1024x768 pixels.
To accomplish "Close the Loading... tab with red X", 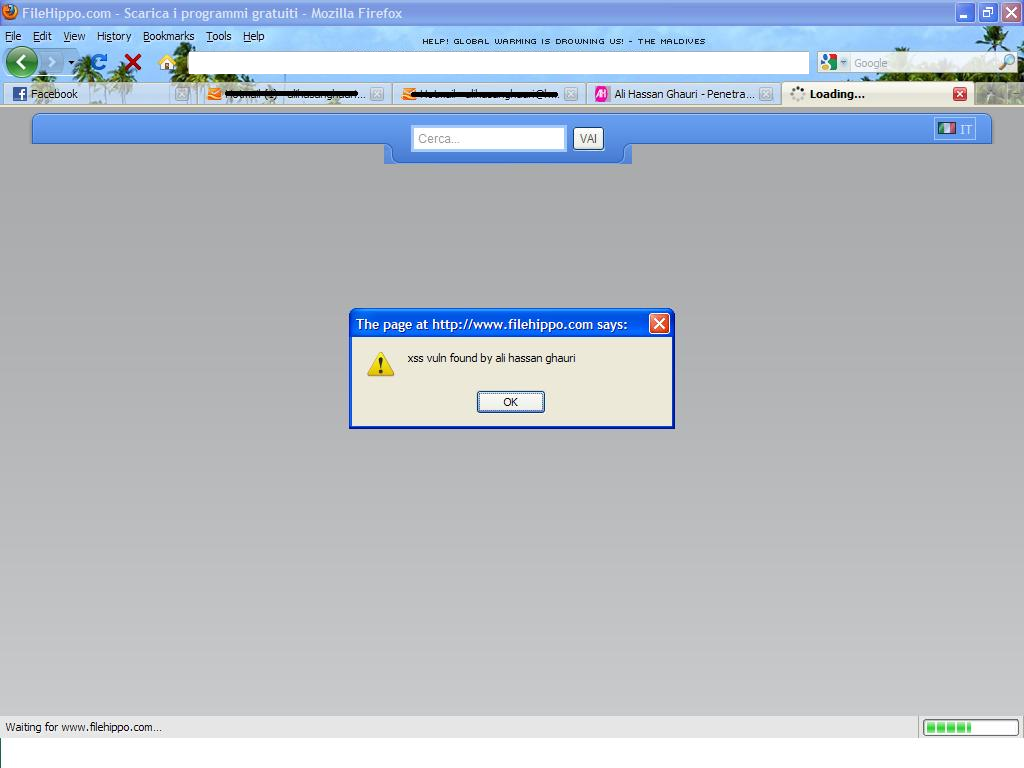I will (x=960, y=94).
